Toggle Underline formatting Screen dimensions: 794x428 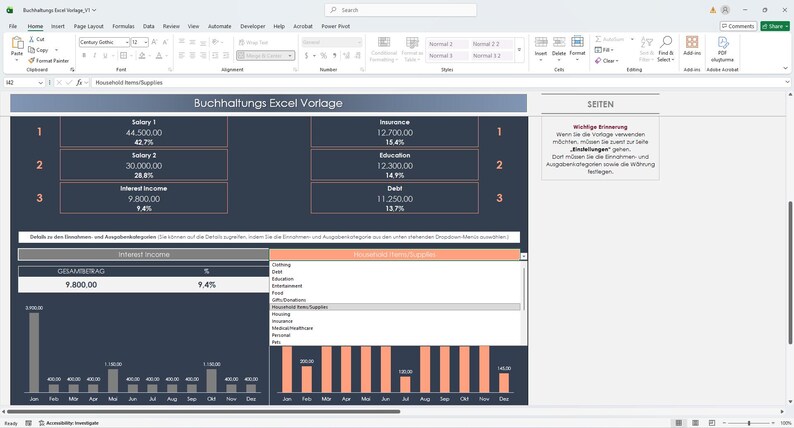(x=105, y=56)
